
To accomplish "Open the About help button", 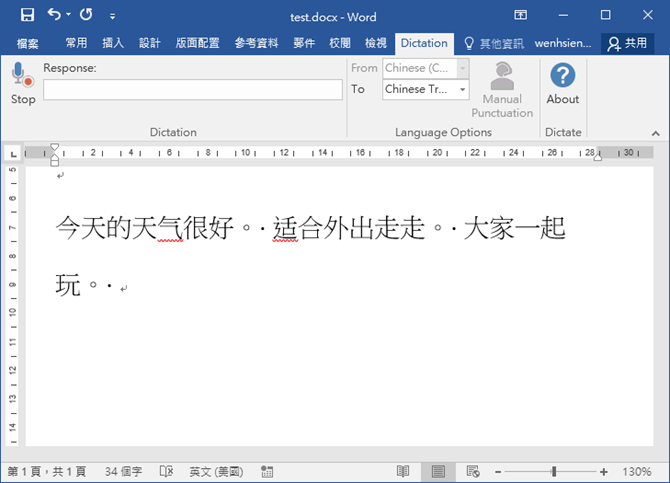I will [563, 84].
